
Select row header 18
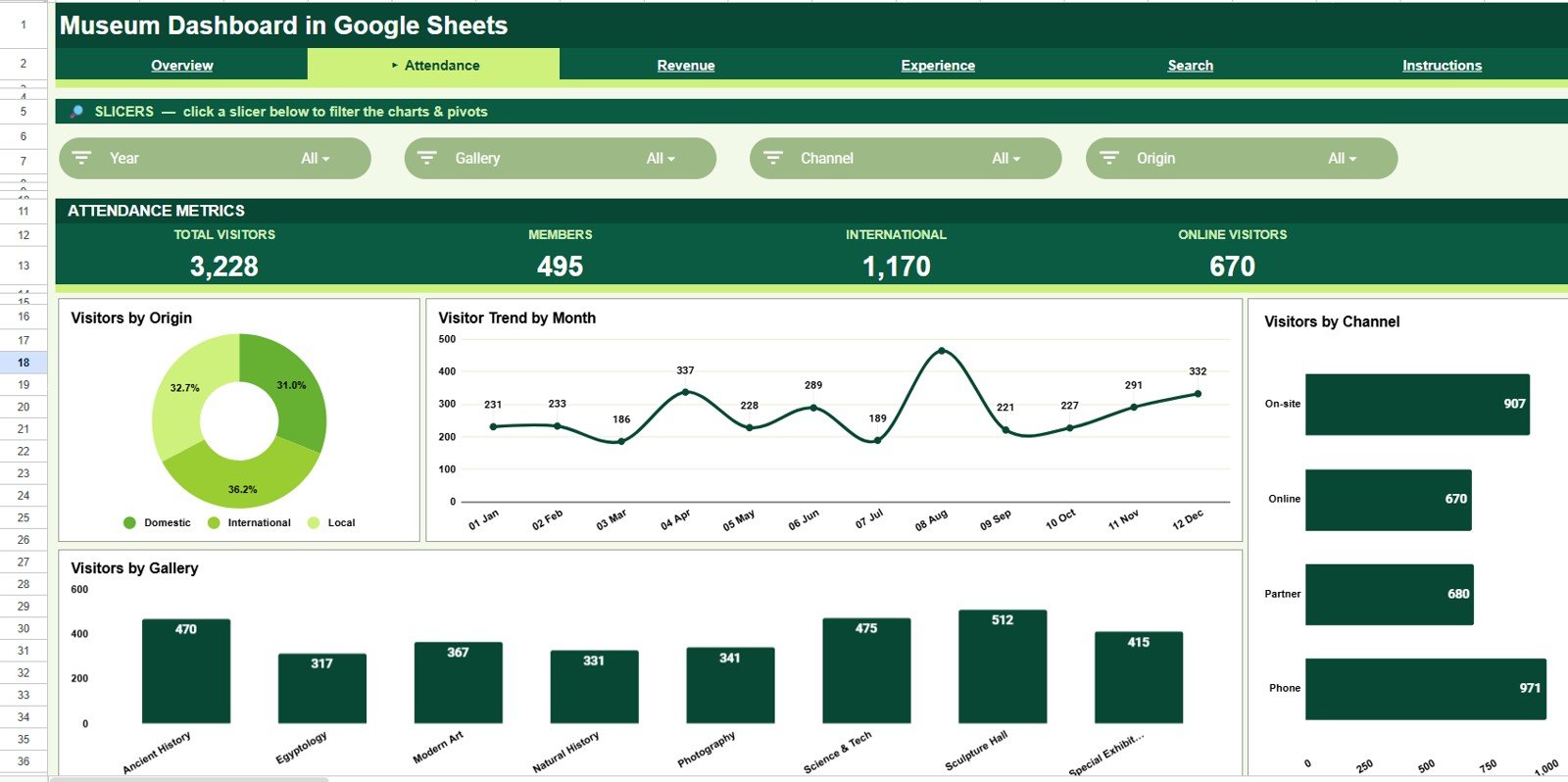coord(24,363)
